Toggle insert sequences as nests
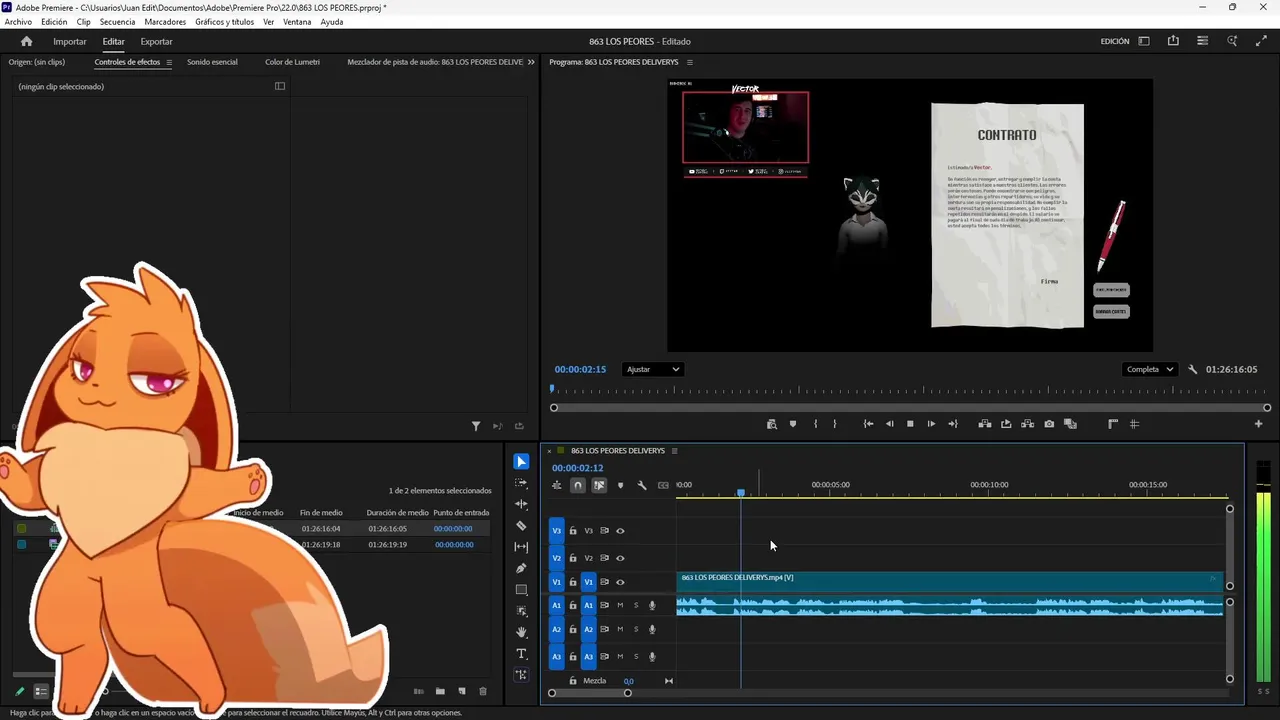1280x720 pixels. coord(557,485)
